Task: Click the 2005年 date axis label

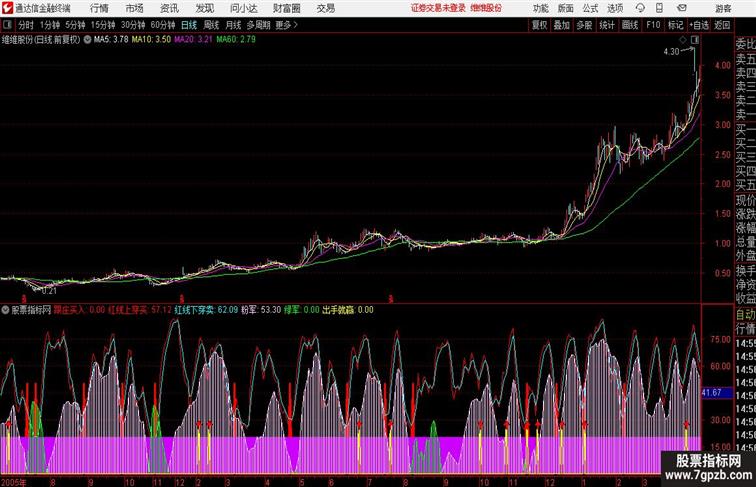Action: click(13, 482)
